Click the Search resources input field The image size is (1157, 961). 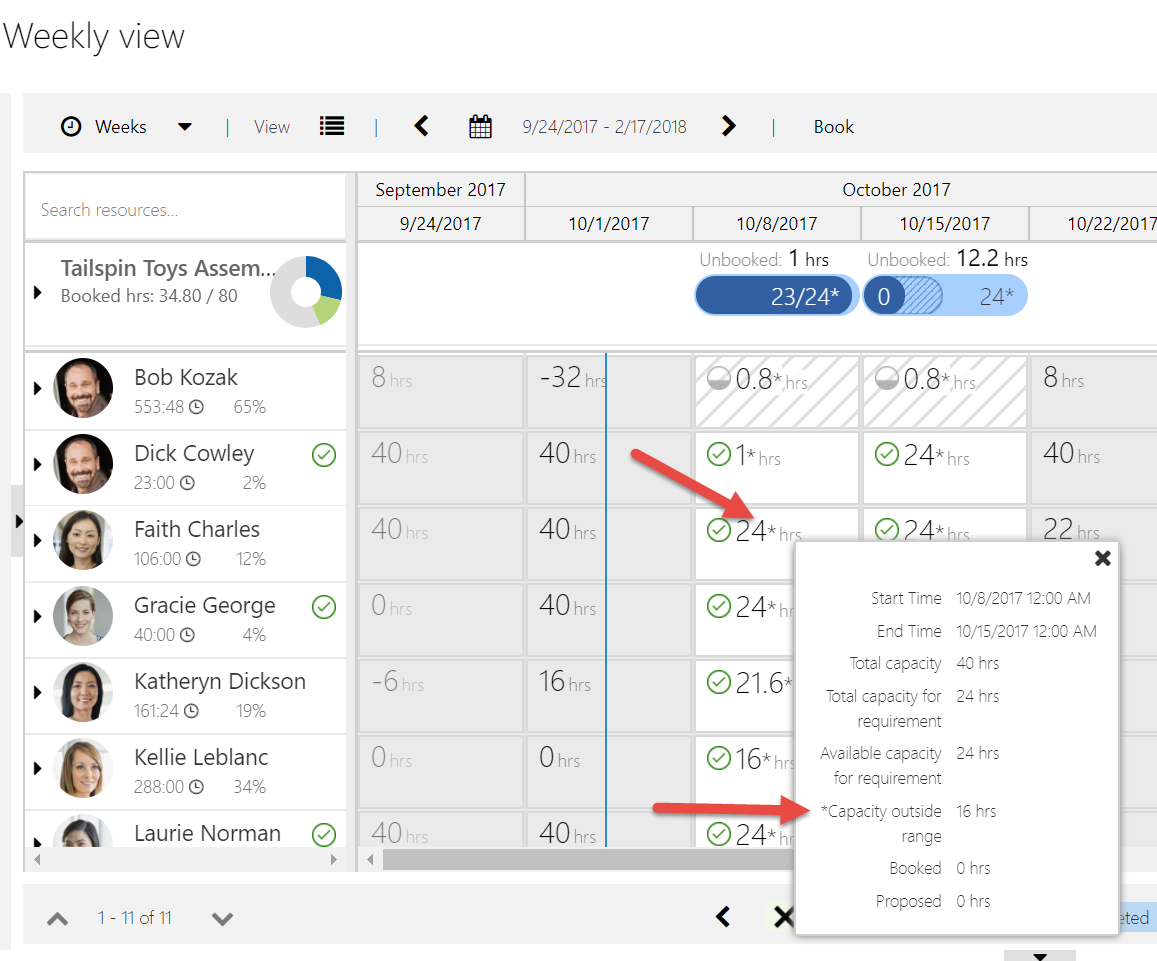pos(185,210)
